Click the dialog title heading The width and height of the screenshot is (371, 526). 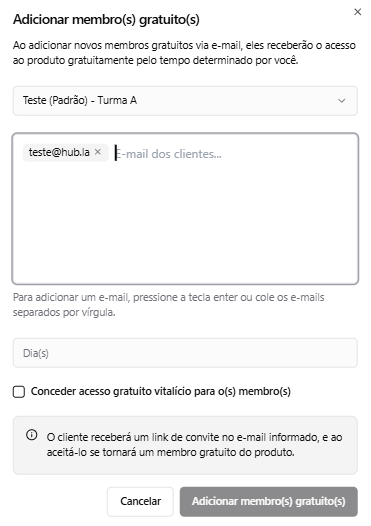pyautogui.click(x=106, y=19)
